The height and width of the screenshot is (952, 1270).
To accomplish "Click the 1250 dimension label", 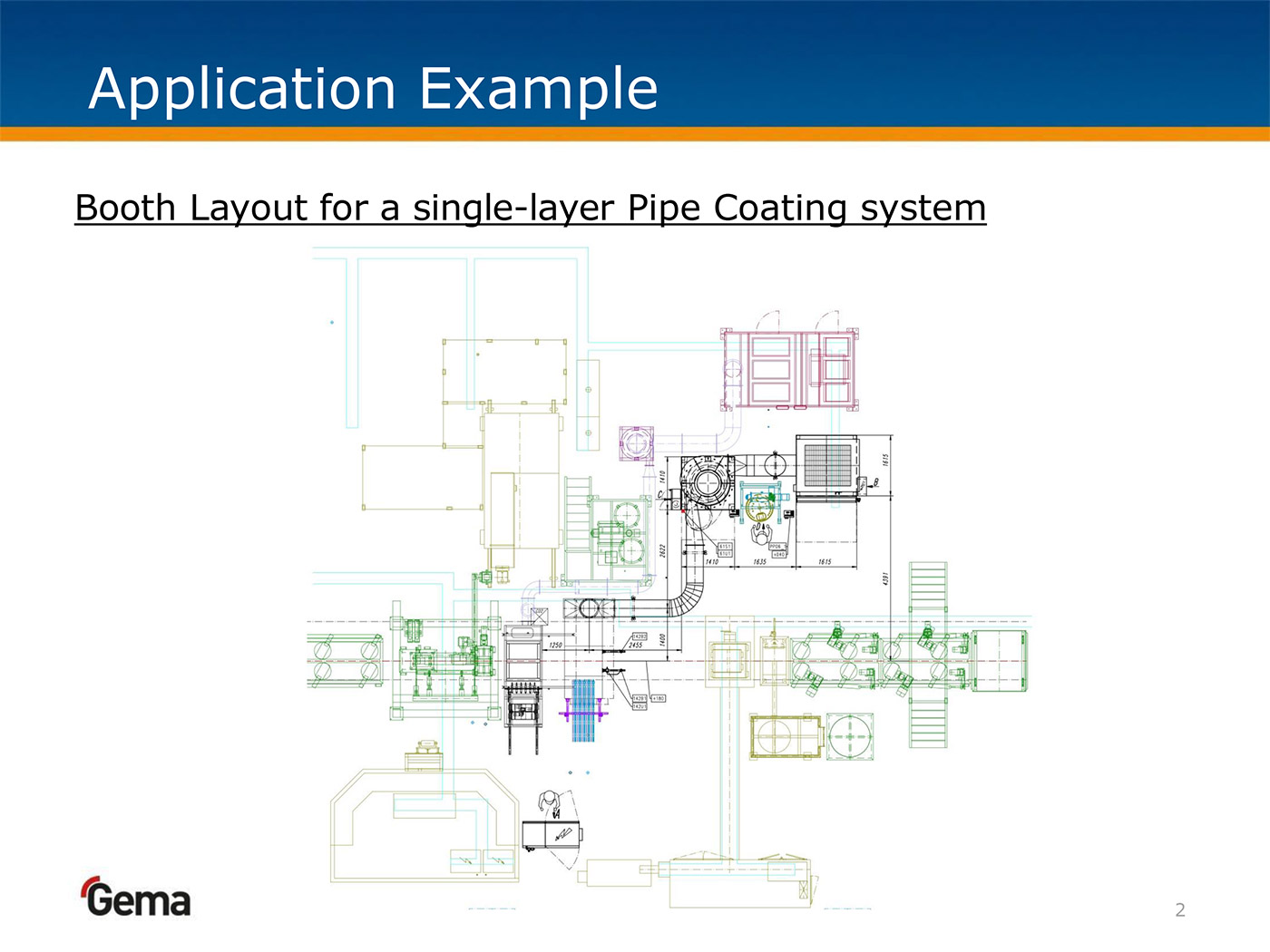I will [555, 646].
